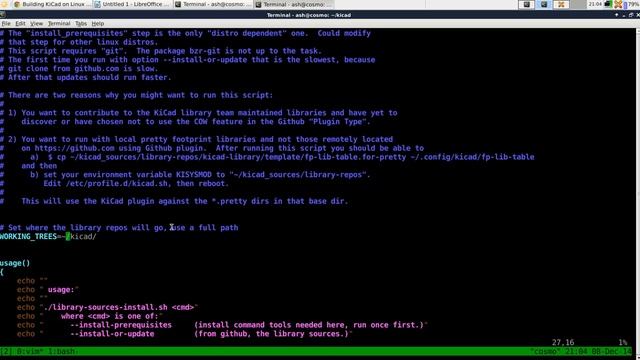Screen dimensions: 640x360
Task: Click 'https://github.com' URL in comment
Action: click(x=74, y=148)
